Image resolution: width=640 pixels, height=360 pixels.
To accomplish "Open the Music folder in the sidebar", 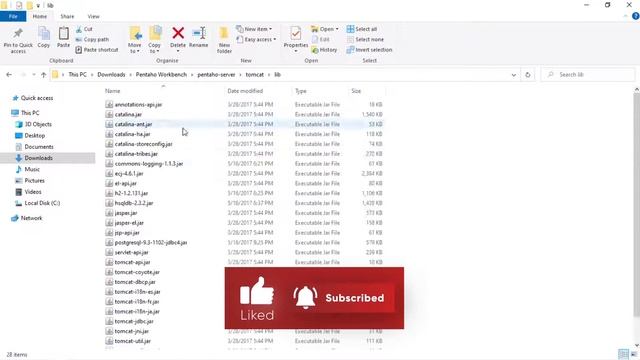I will 27,169.
